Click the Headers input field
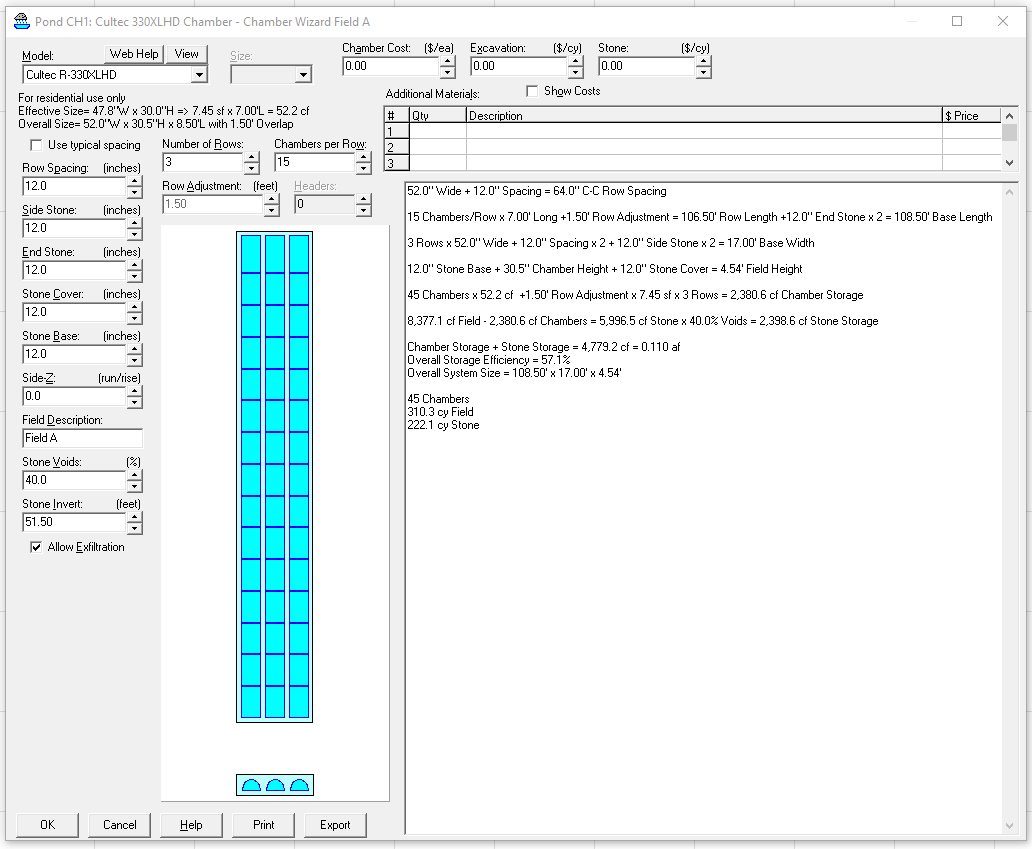The image size is (1032, 849). point(324,204)
